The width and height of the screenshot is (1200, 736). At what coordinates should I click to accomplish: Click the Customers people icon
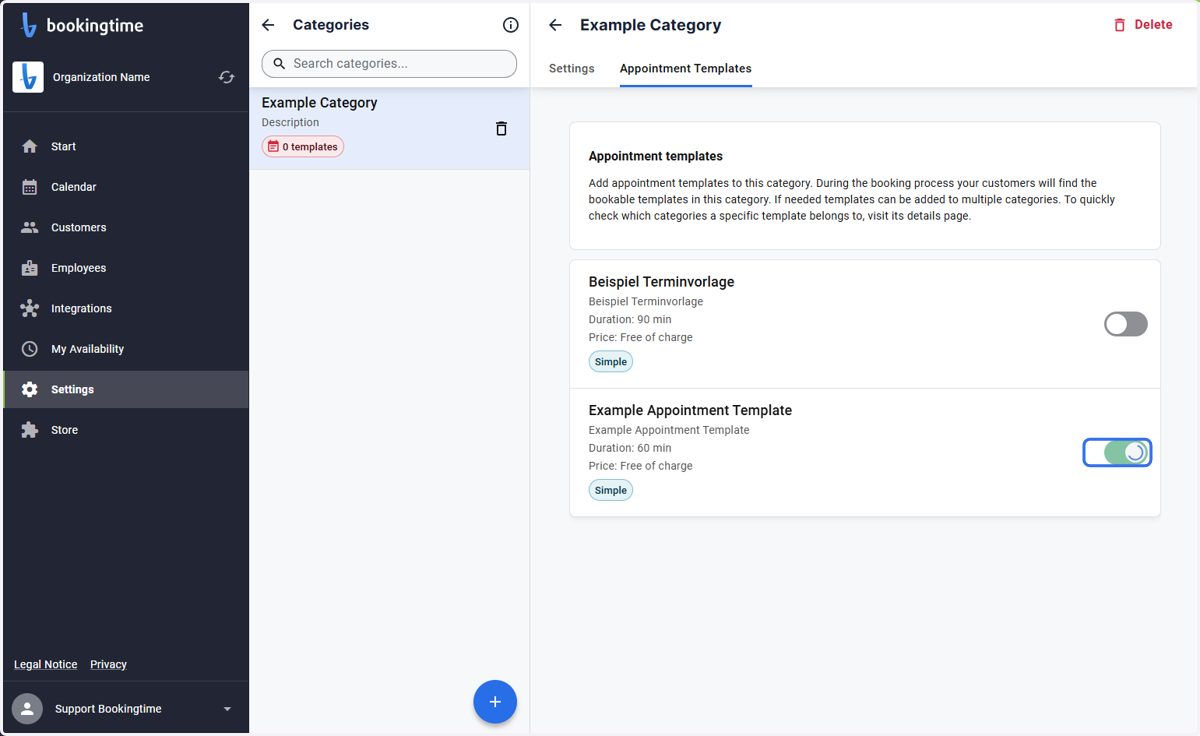pos(30,227)
